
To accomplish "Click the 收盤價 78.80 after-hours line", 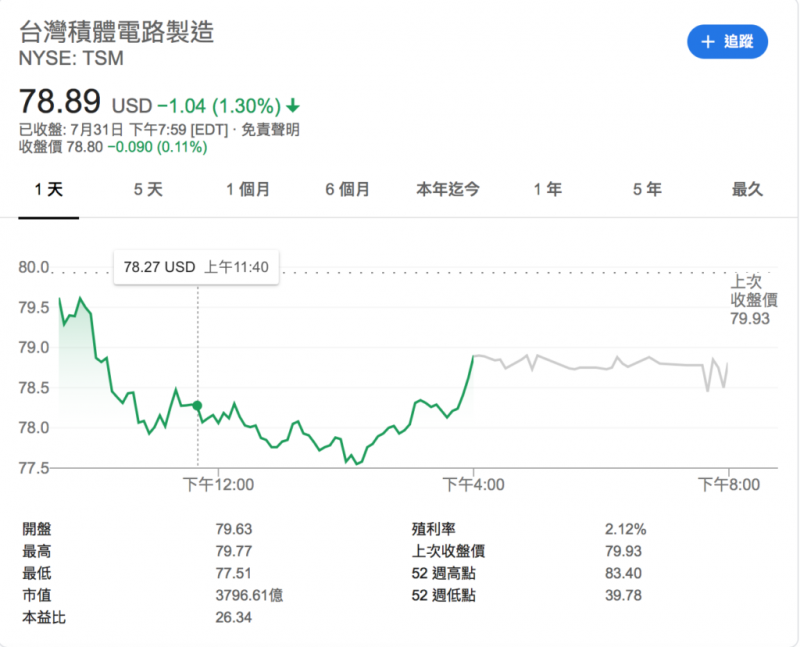I will click(x=113, y=147).
